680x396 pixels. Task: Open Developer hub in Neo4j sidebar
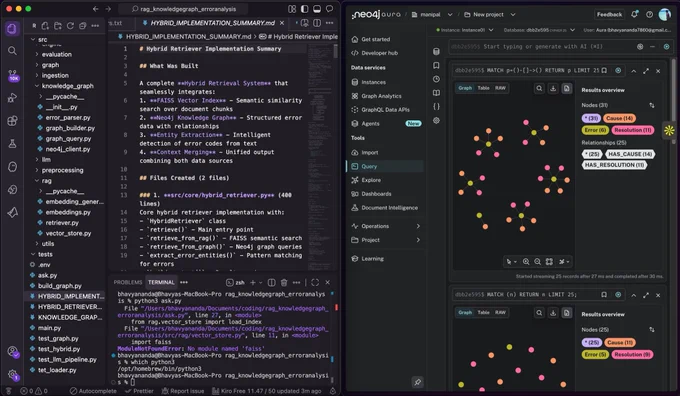[379, 53]
